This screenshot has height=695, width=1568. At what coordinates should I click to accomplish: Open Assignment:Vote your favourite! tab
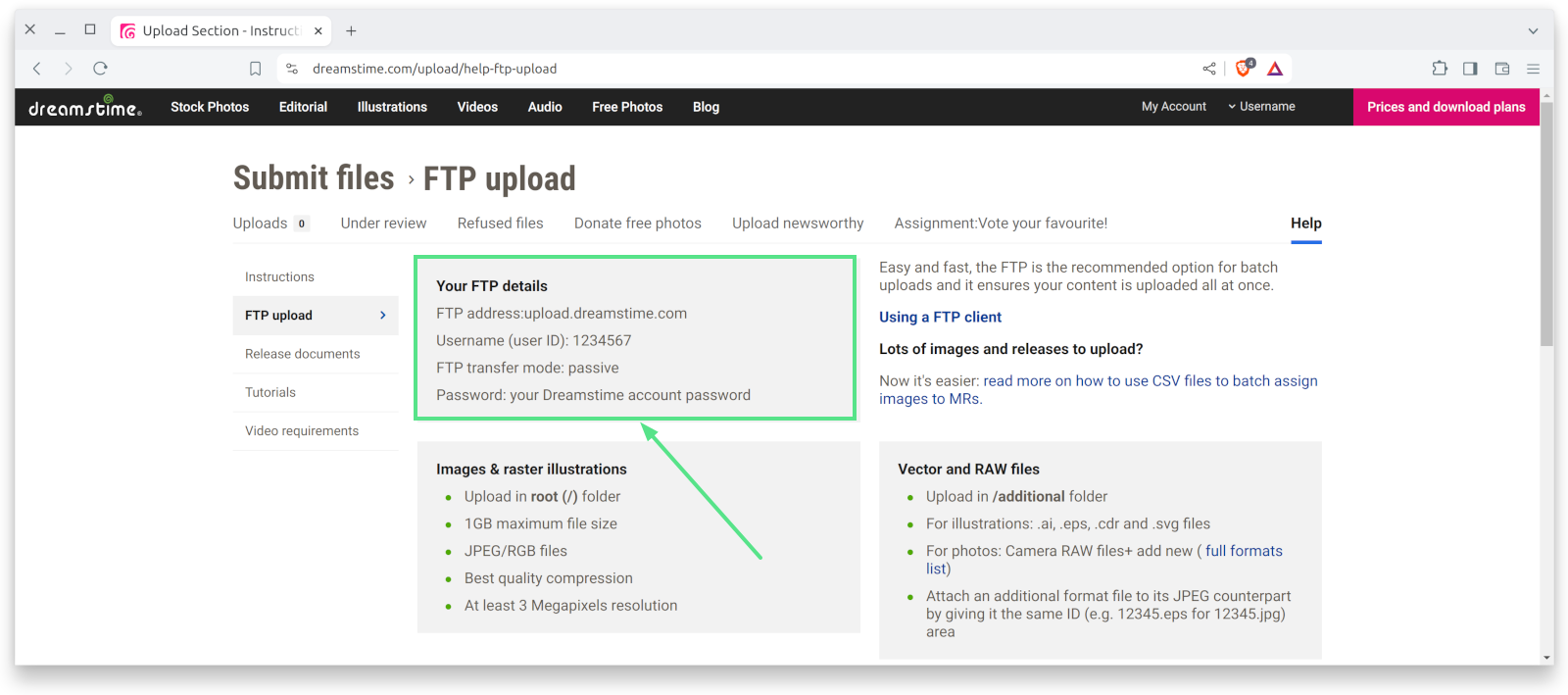[1001, 223]
